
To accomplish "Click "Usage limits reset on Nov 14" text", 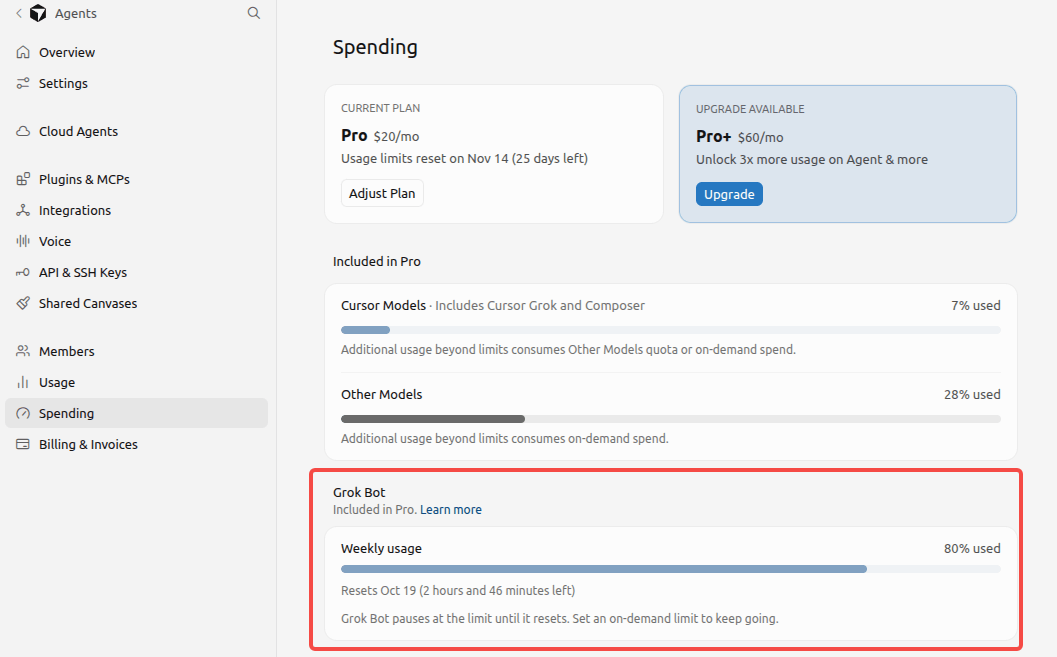I will pos(464,158).
